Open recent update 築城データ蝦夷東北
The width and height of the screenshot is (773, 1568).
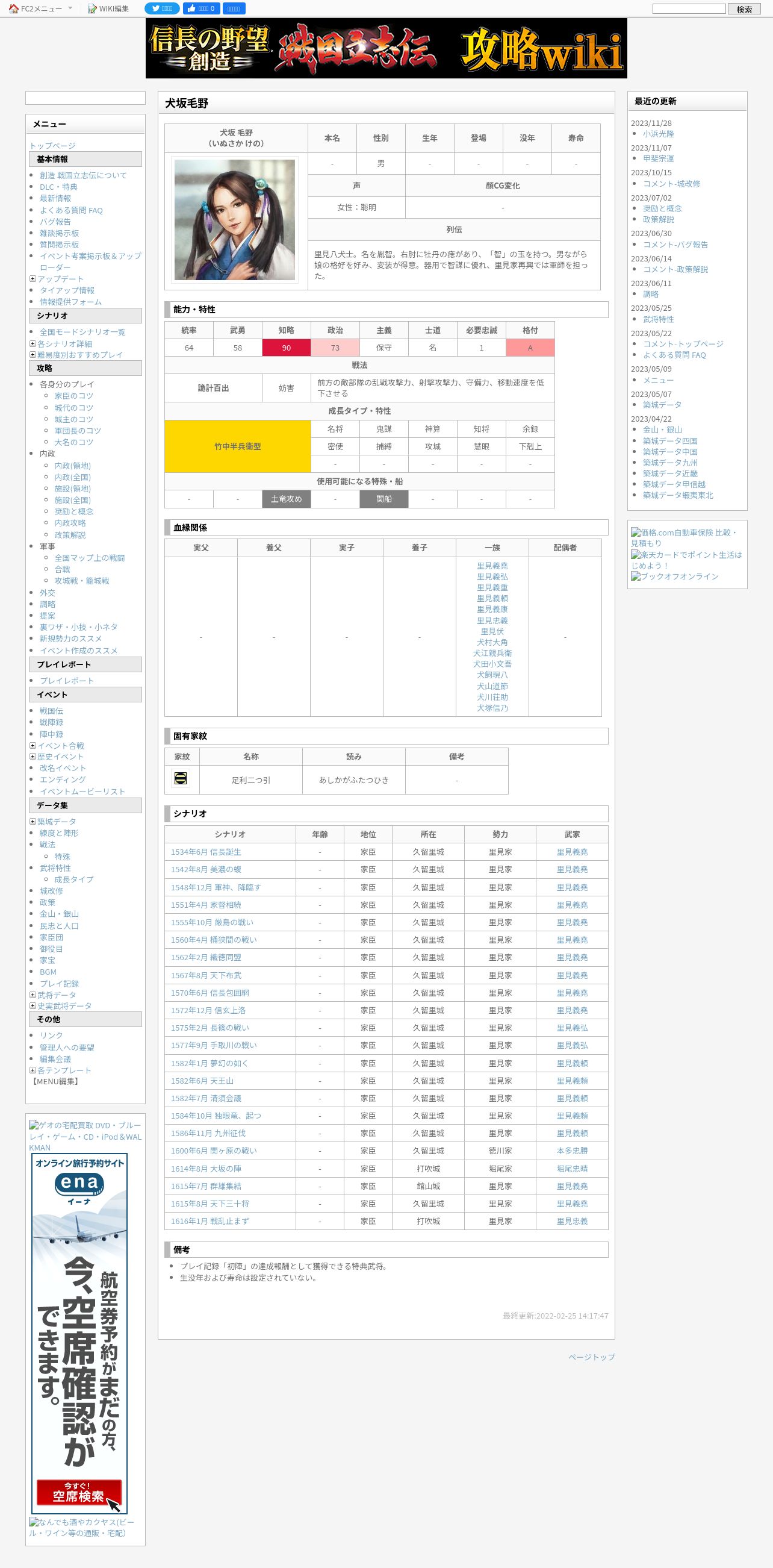coord(678,496)
